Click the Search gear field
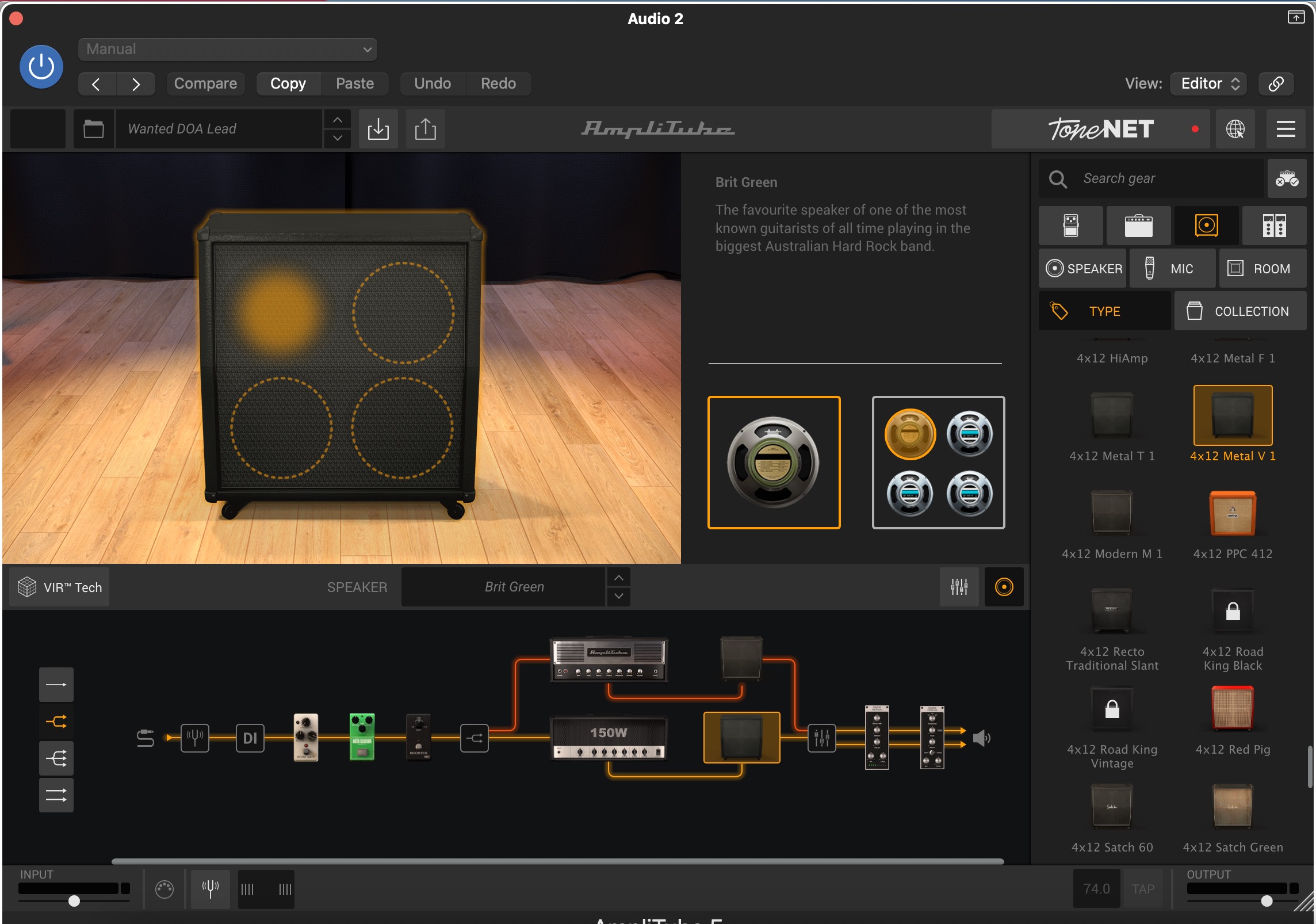1316x924 pixels. [1151, 179]
